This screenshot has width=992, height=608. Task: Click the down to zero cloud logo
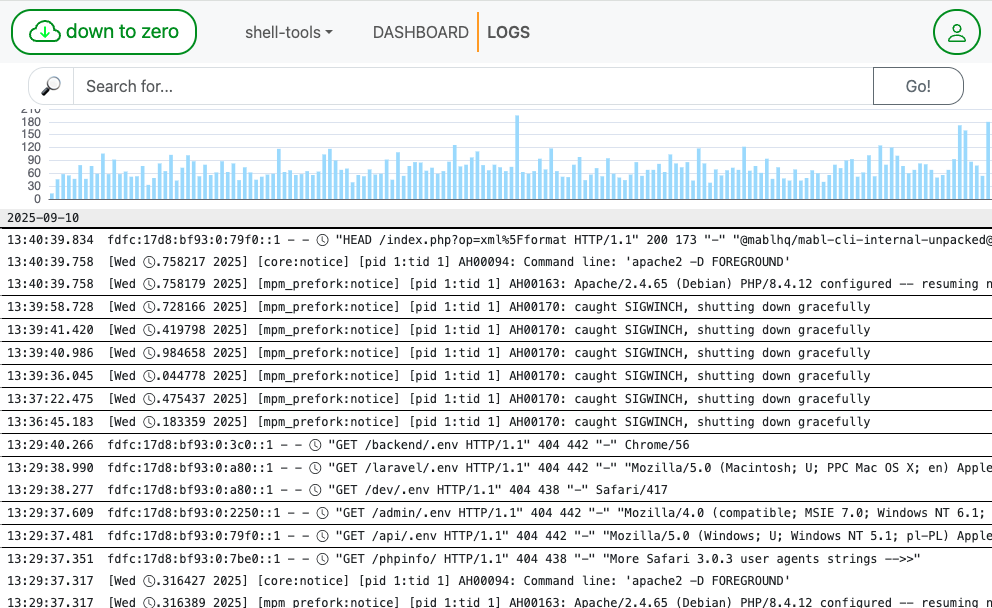(104, 32)
